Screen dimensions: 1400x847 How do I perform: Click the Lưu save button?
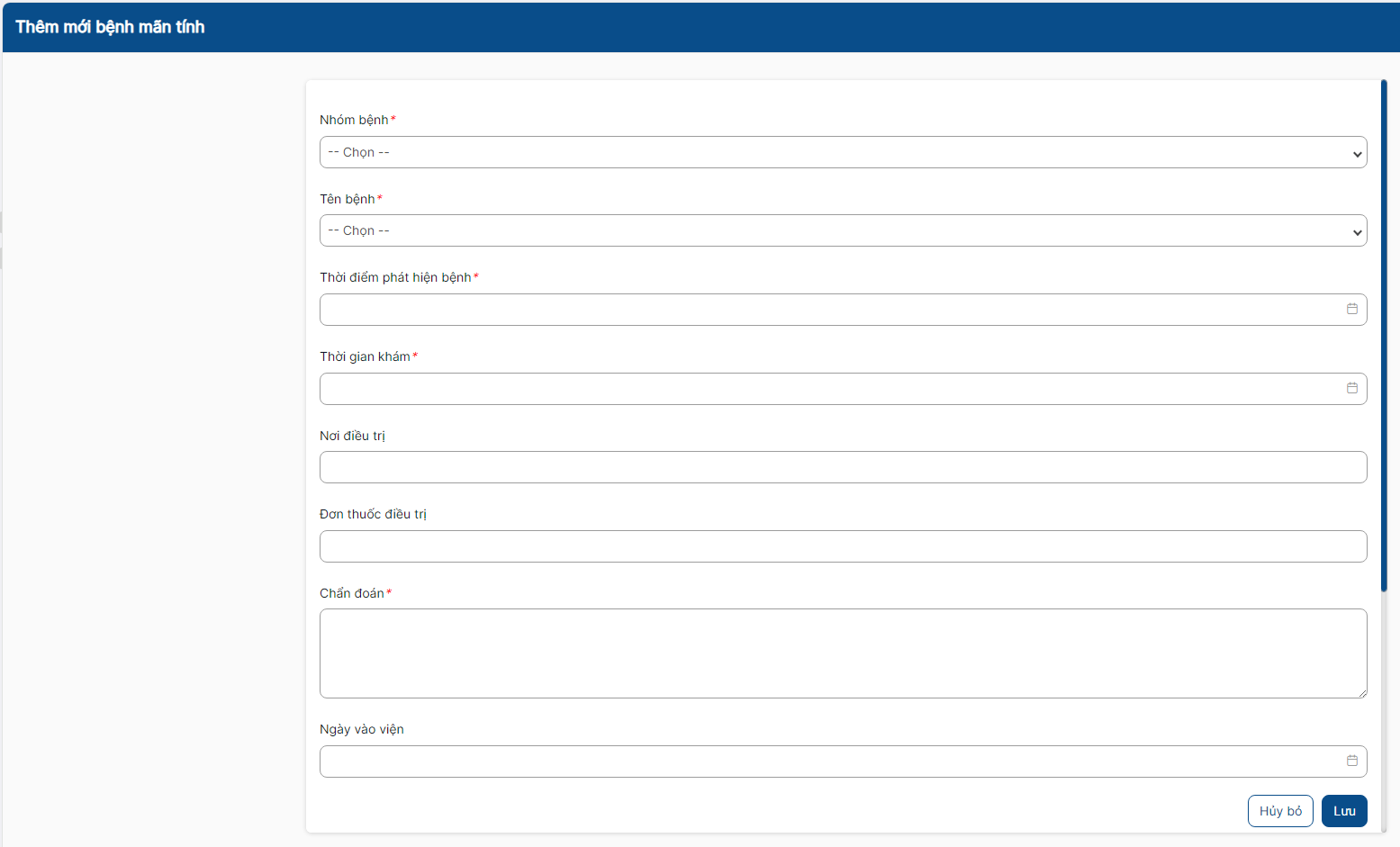(x=1344, y=811)
